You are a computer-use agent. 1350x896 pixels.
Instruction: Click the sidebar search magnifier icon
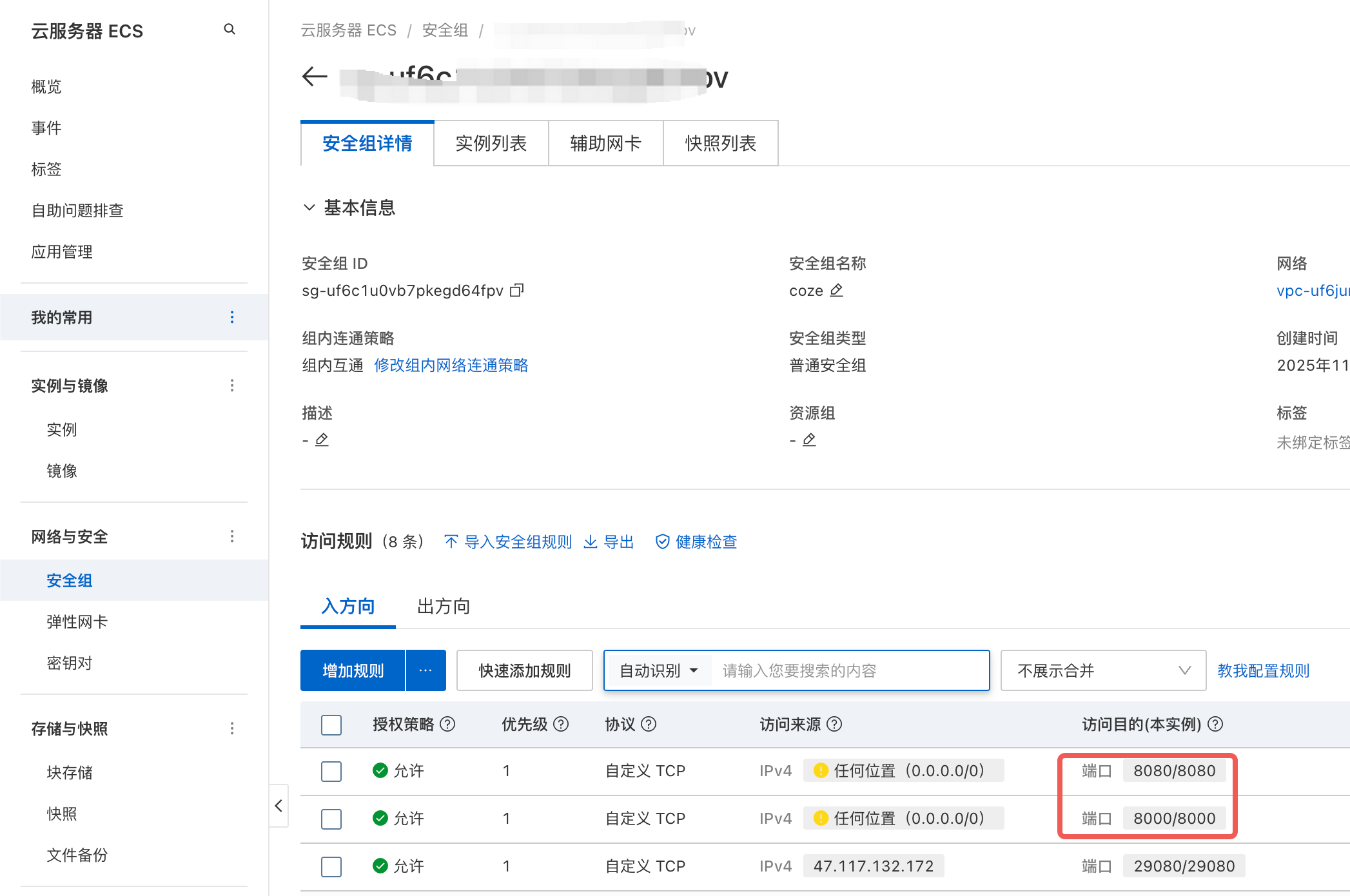(x=229, y=30)
